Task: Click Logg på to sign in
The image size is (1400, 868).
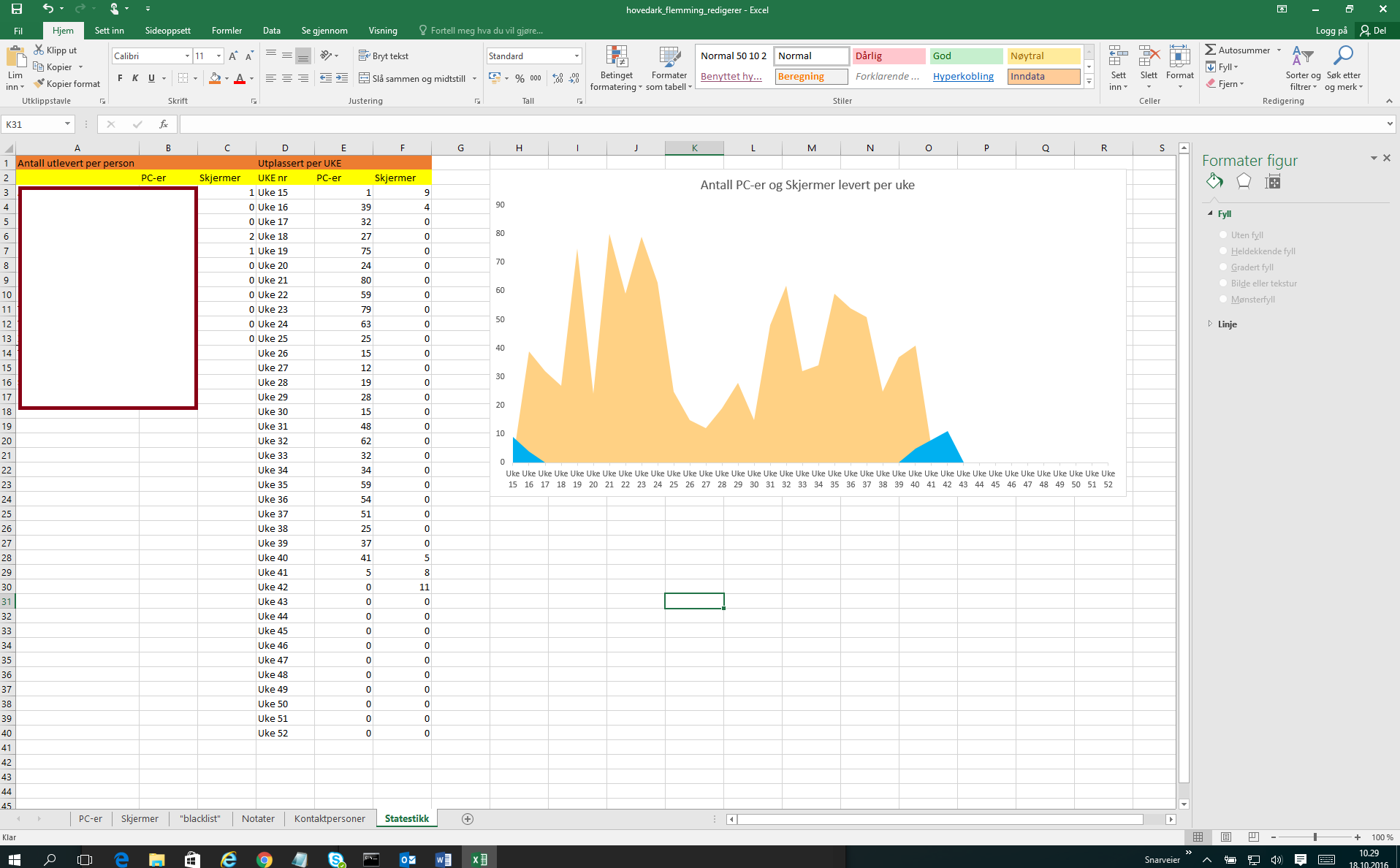Action: (x=1331, y=31)
